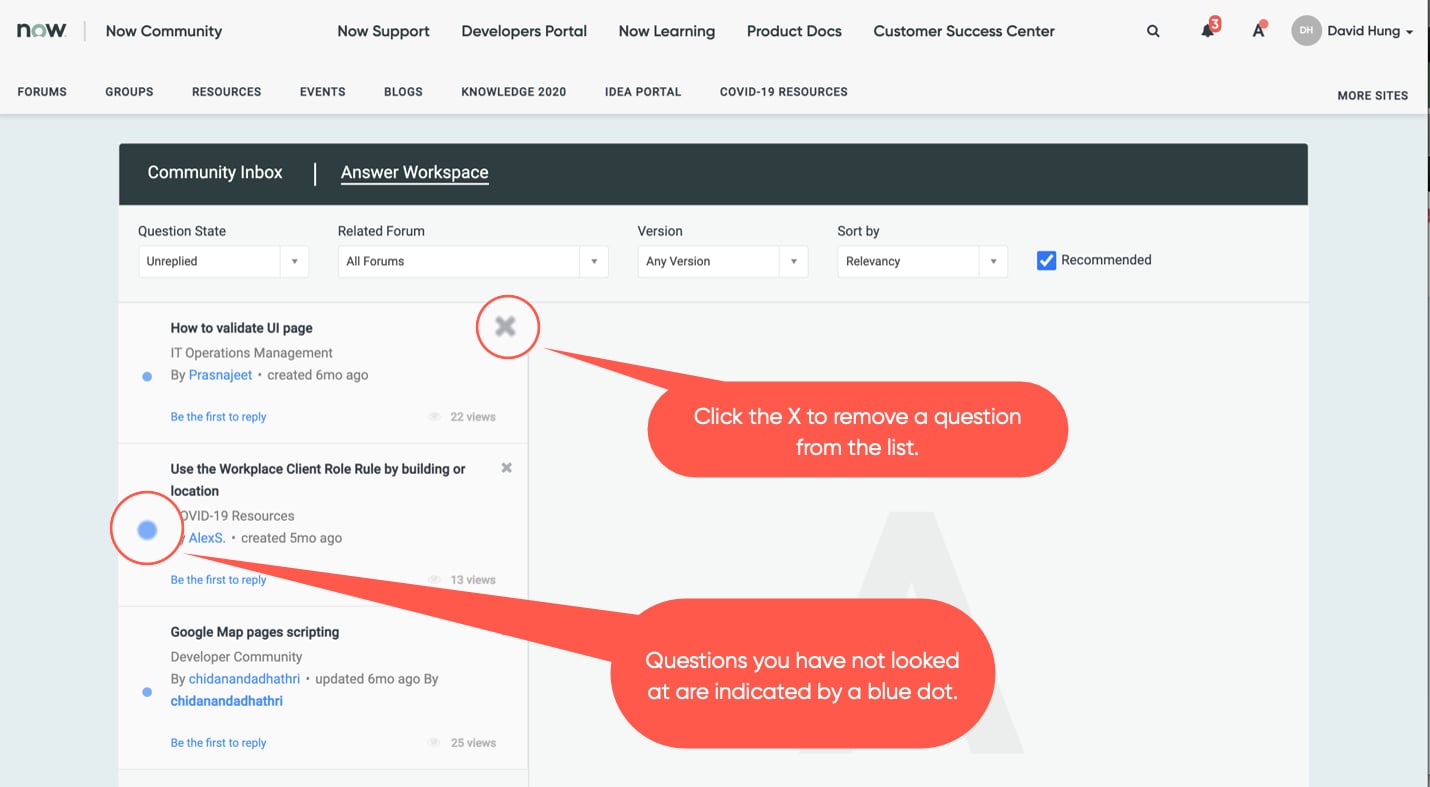Open the FORUMS menu item
Screen dimensions: 1430x787
(42, 92)
